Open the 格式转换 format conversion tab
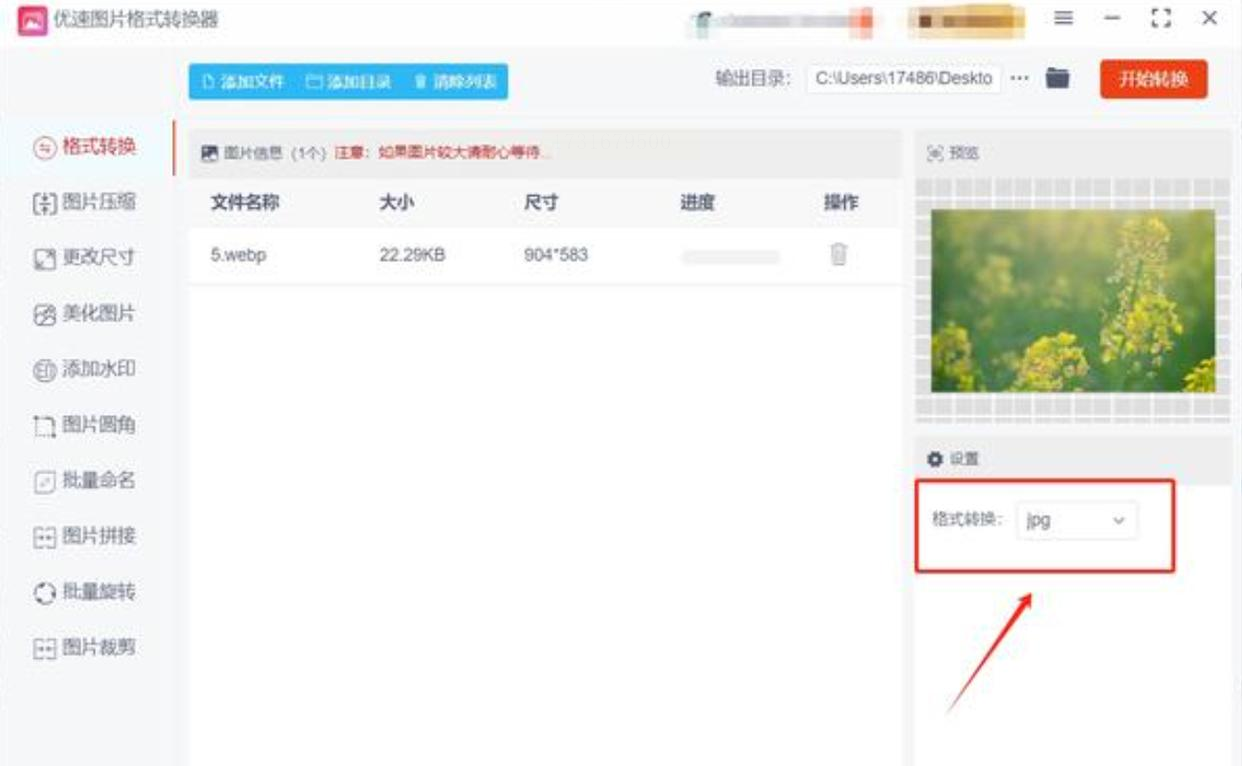This screenshot has height=766, width=1242. tap(86, 147)
